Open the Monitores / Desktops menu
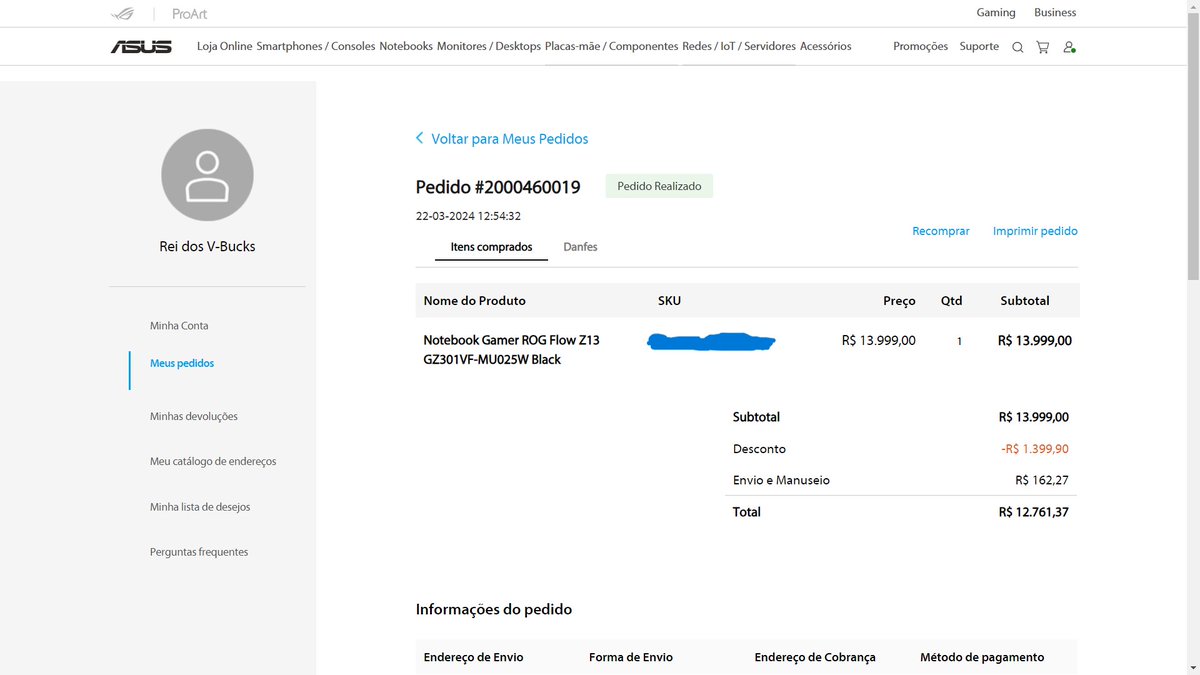 (x=489, y=46)
